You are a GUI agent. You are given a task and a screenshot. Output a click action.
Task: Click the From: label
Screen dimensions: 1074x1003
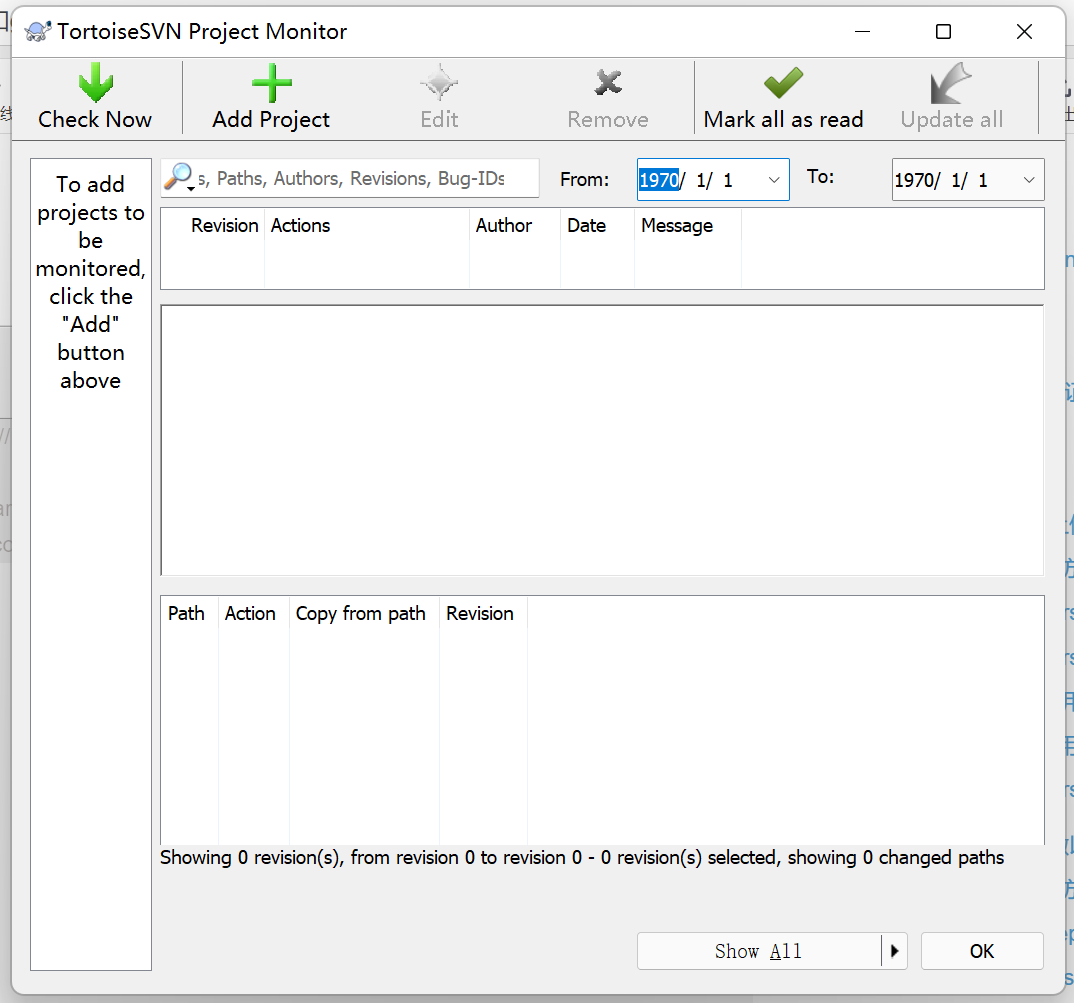tap(584, 179)
